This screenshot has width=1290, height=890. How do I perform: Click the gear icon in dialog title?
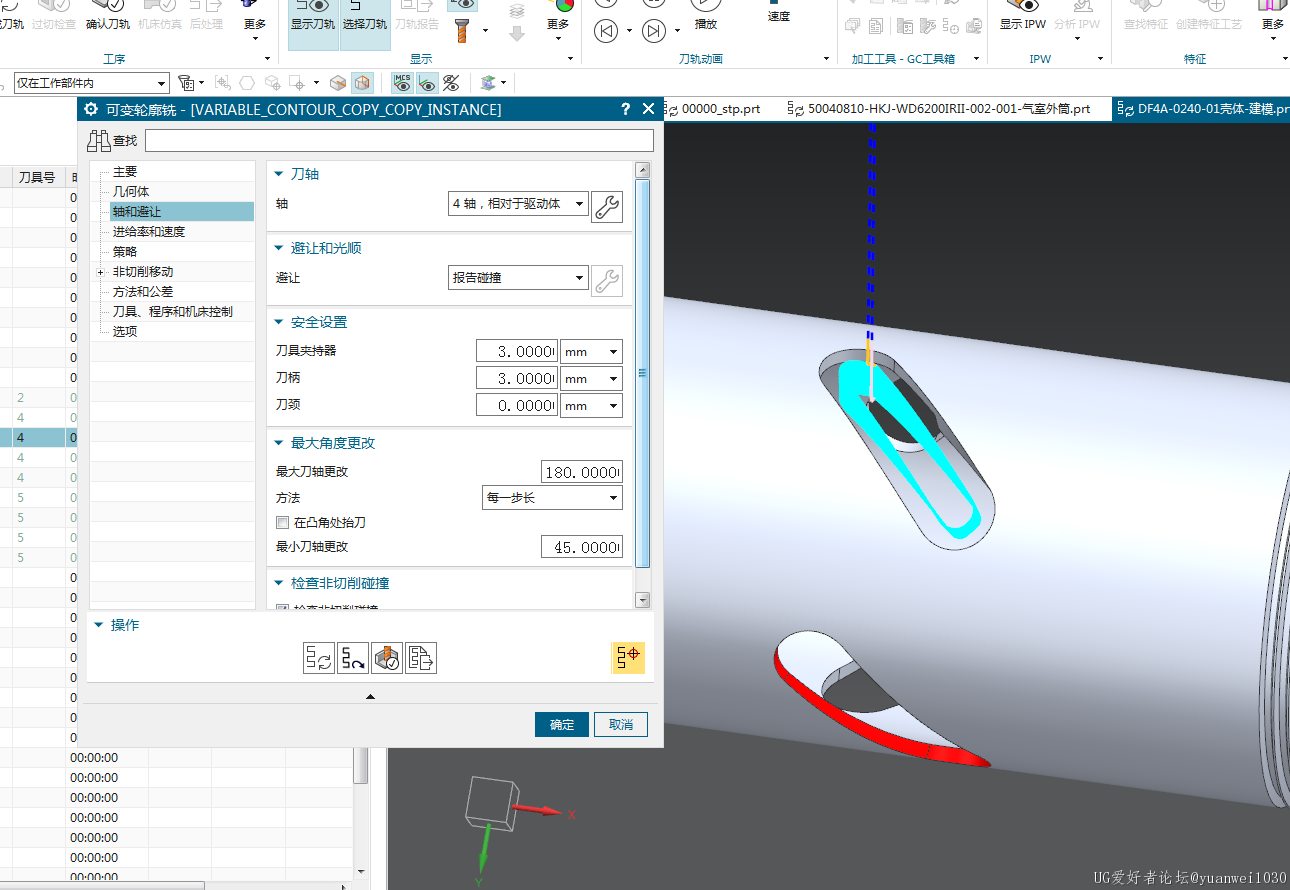pyautogui.click(x=92, y=109)
